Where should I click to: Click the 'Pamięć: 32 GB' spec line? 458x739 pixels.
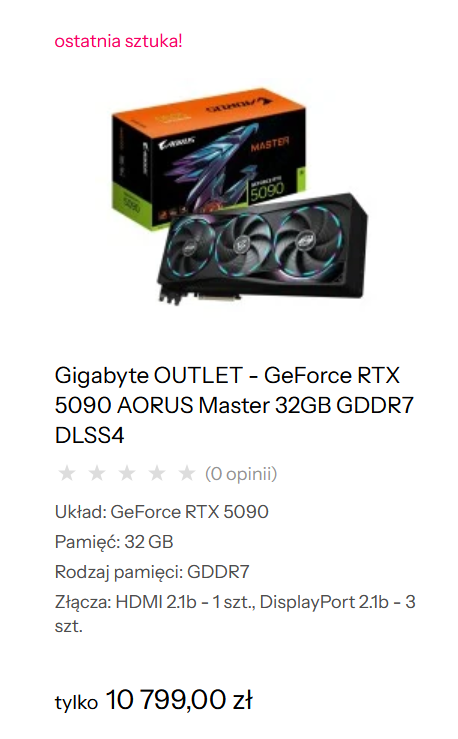coord(114,542)
